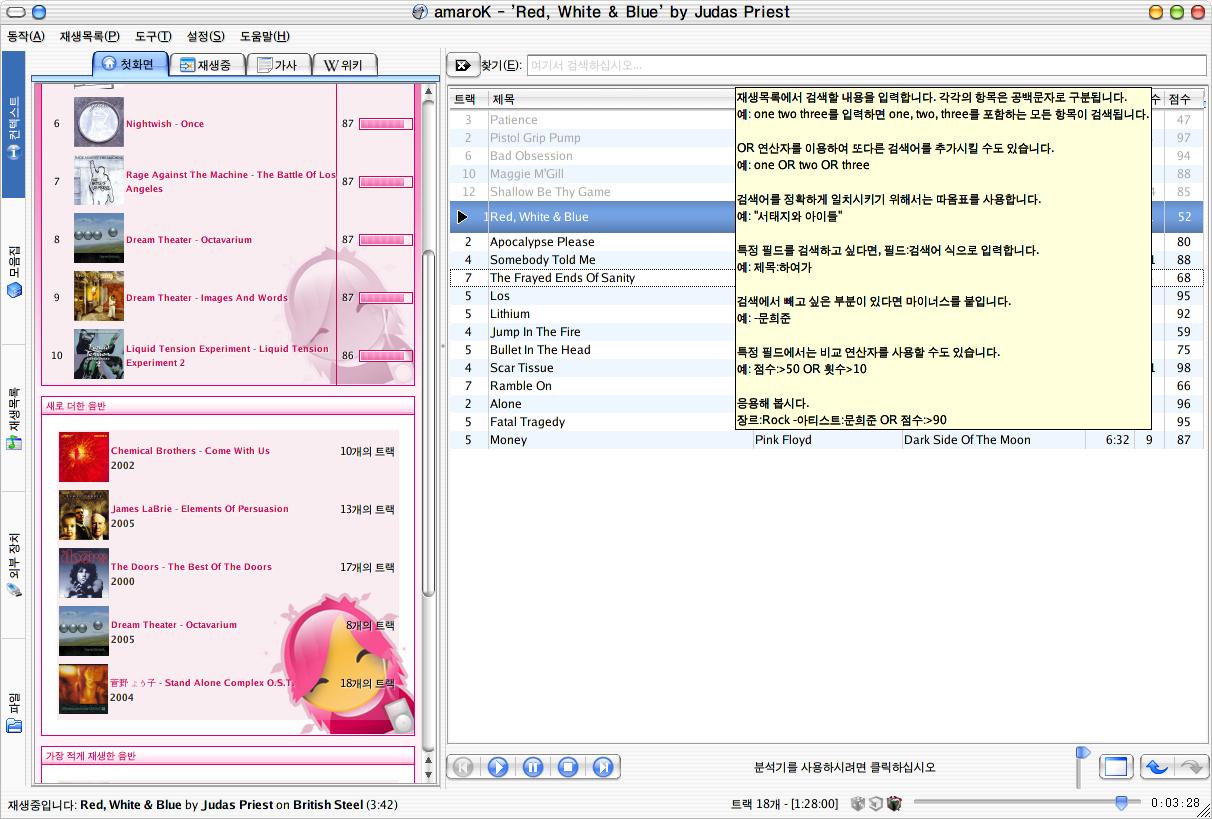
Task: Toggle the middle white cube status icon
Action: 875,803
